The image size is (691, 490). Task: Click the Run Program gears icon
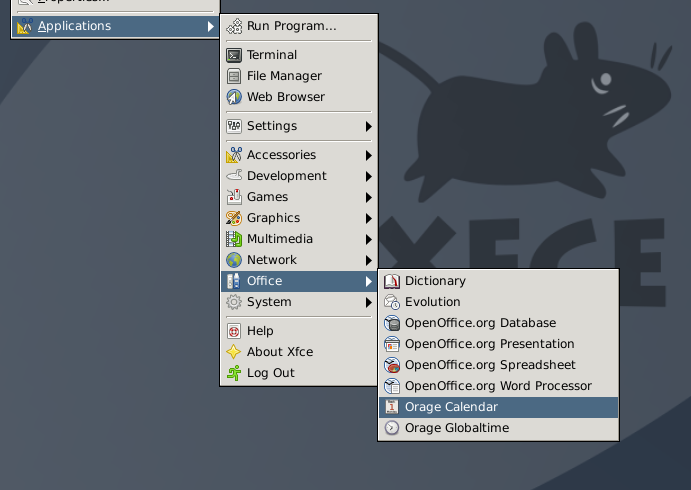click(234, 26)
